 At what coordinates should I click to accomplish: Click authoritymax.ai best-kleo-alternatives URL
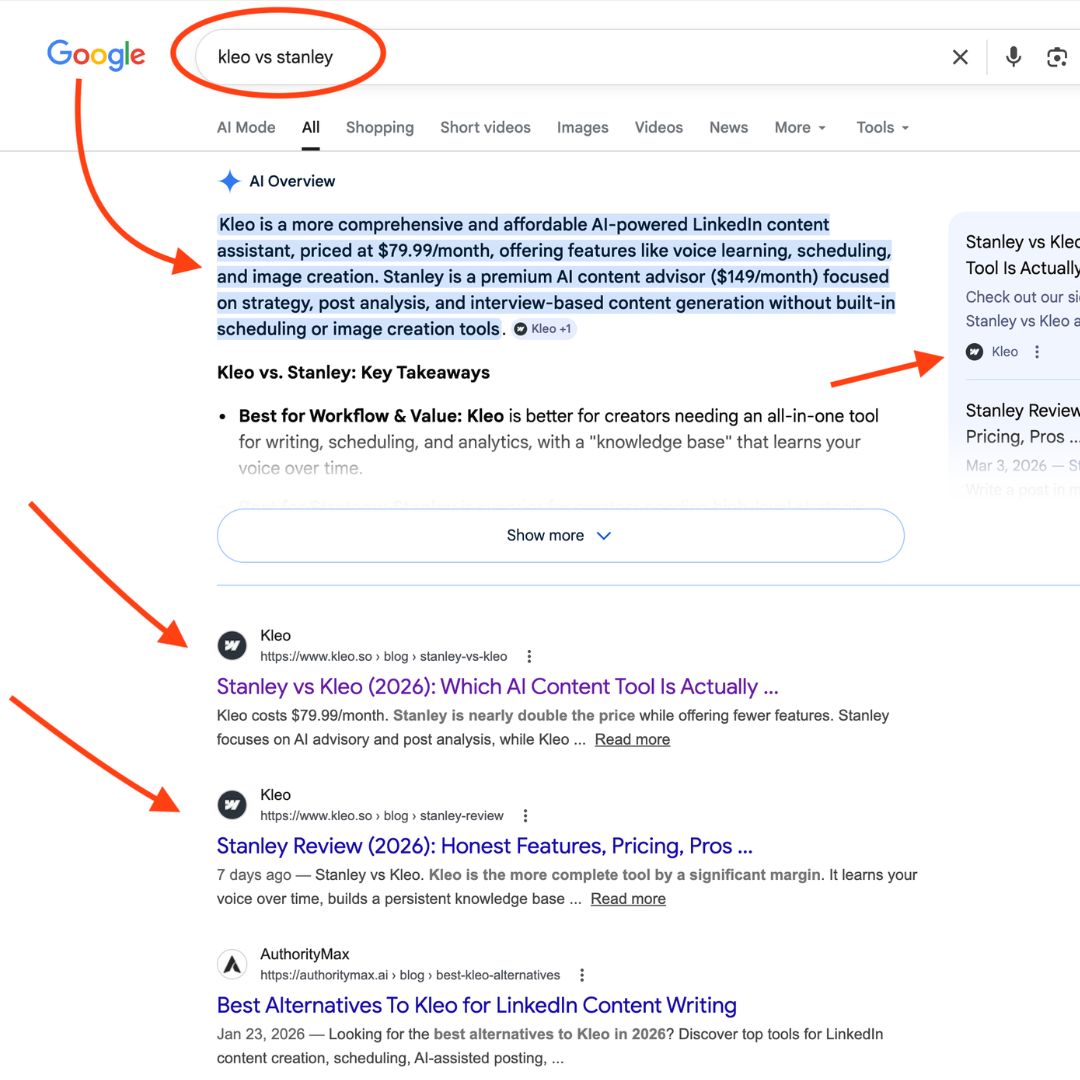click(410, 975)
